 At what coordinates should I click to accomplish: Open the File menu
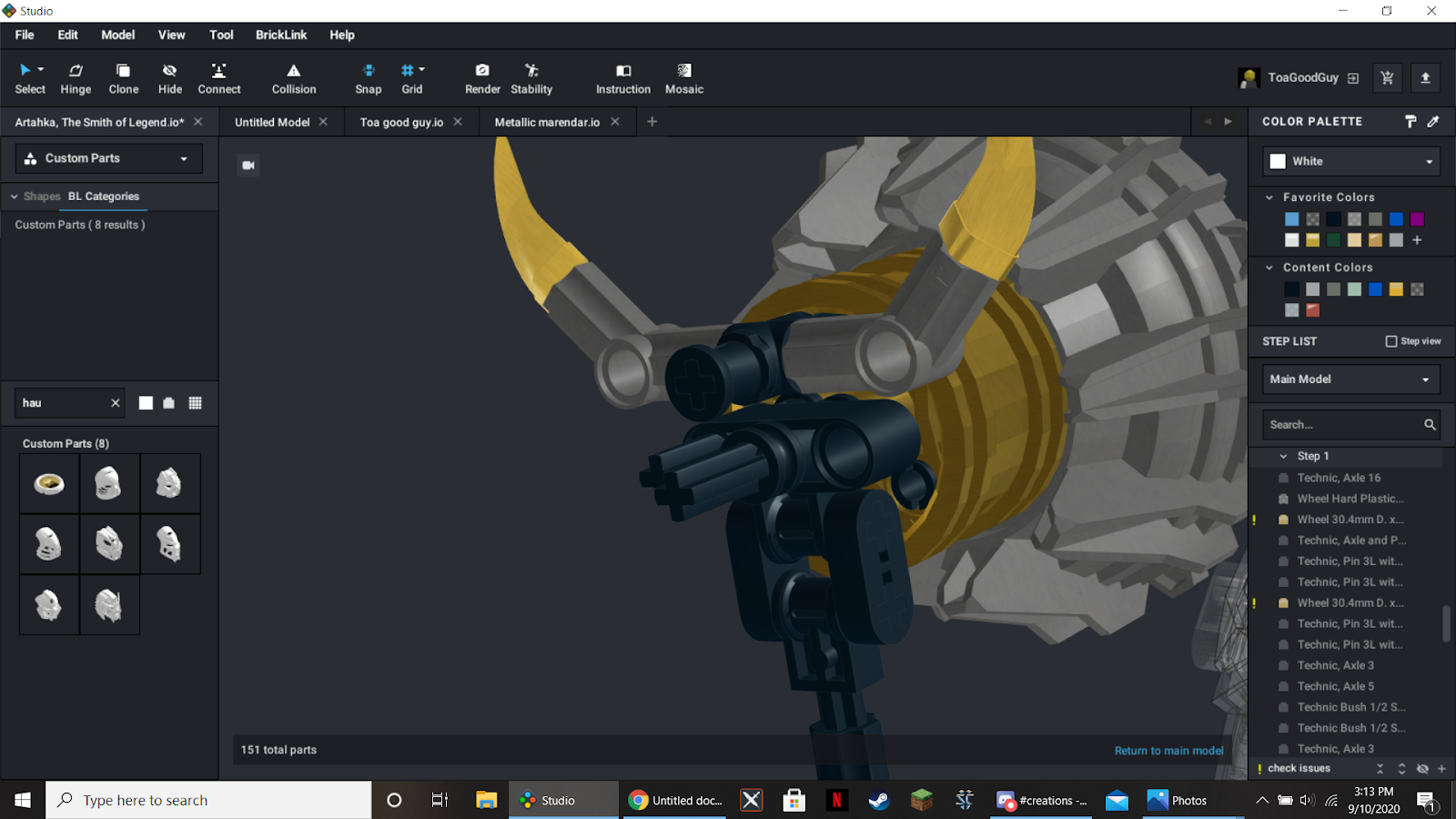(x=25, y=35)
